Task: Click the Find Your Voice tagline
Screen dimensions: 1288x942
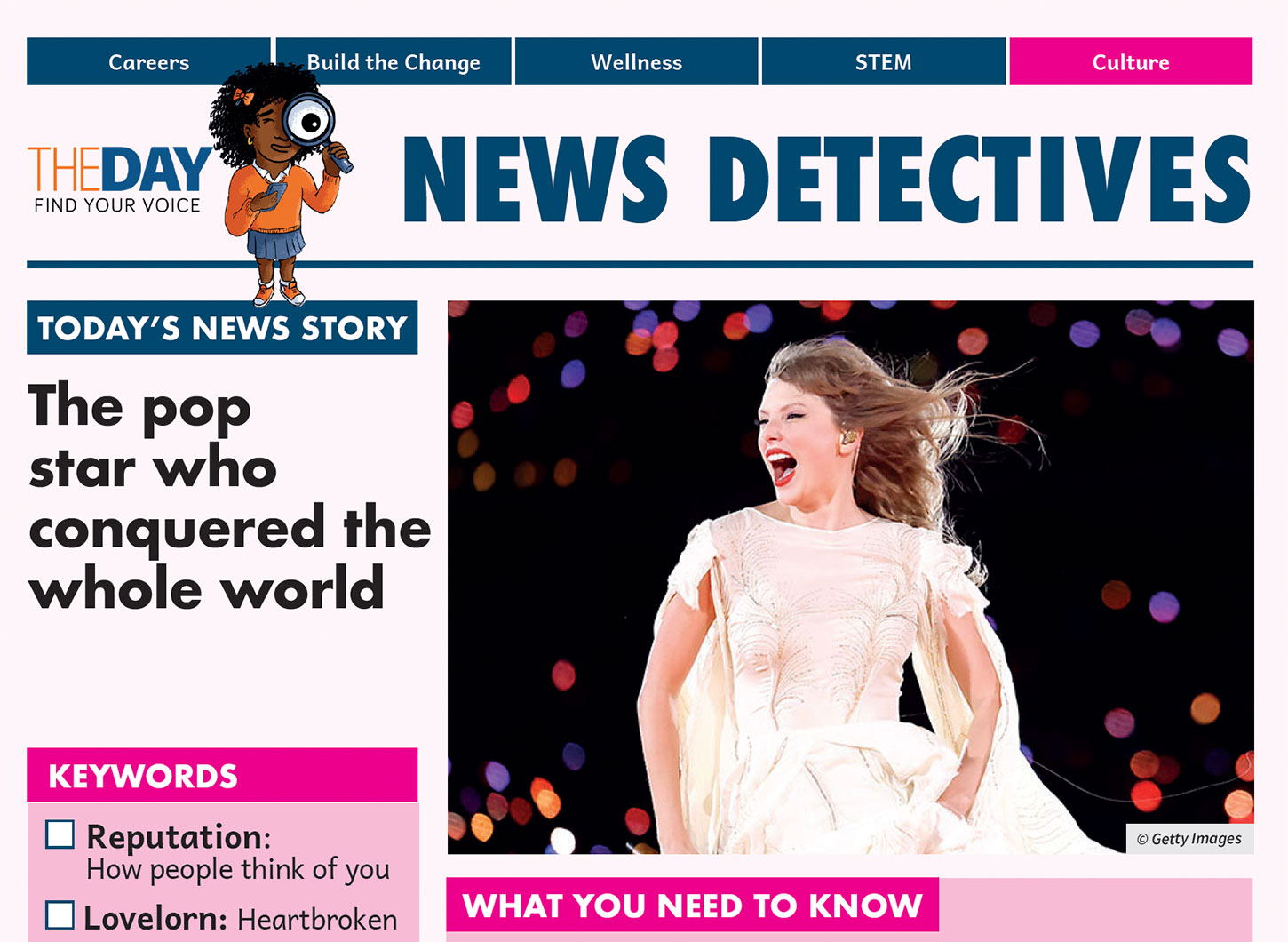Action: click(117, 205)
